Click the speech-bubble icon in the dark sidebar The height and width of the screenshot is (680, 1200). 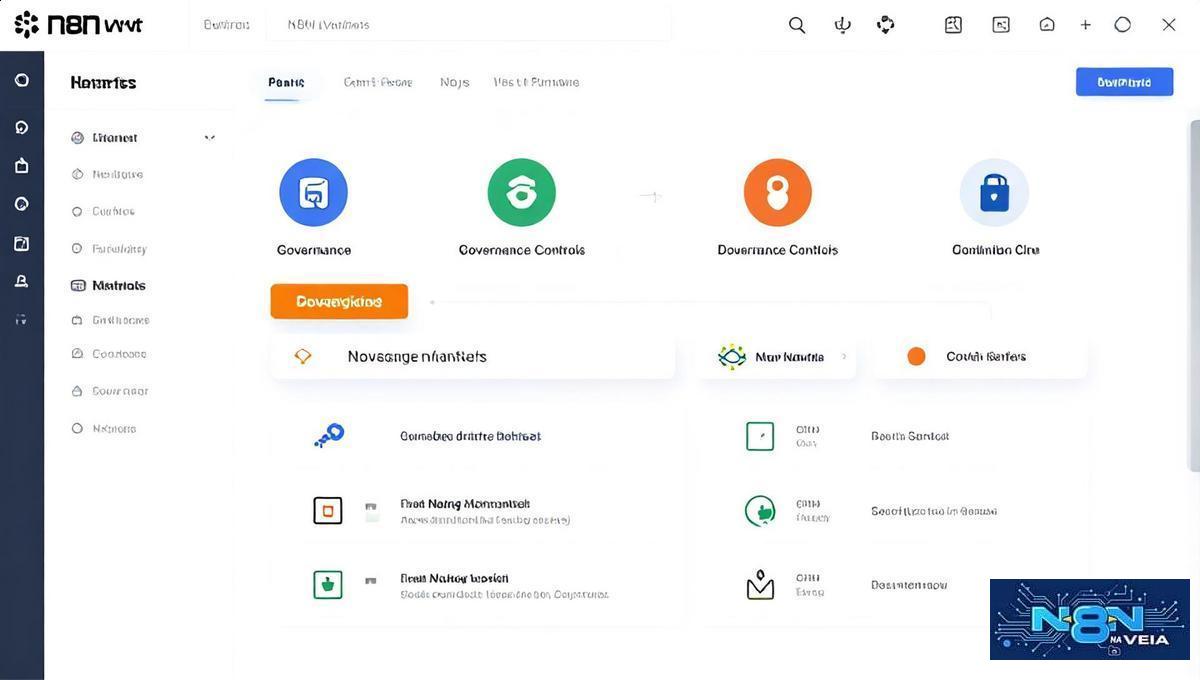click(x=22, y=127)
